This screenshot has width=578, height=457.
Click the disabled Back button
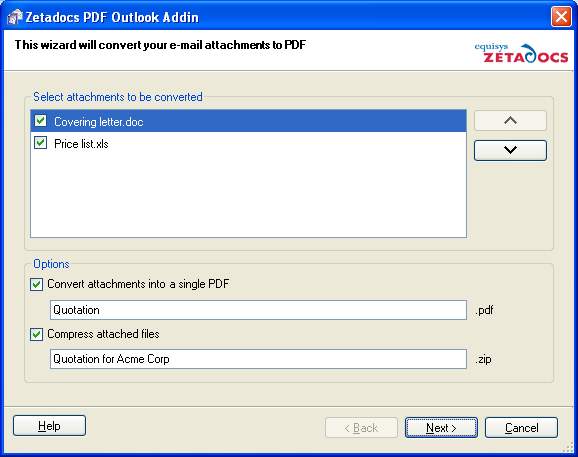tap(361, 428)
